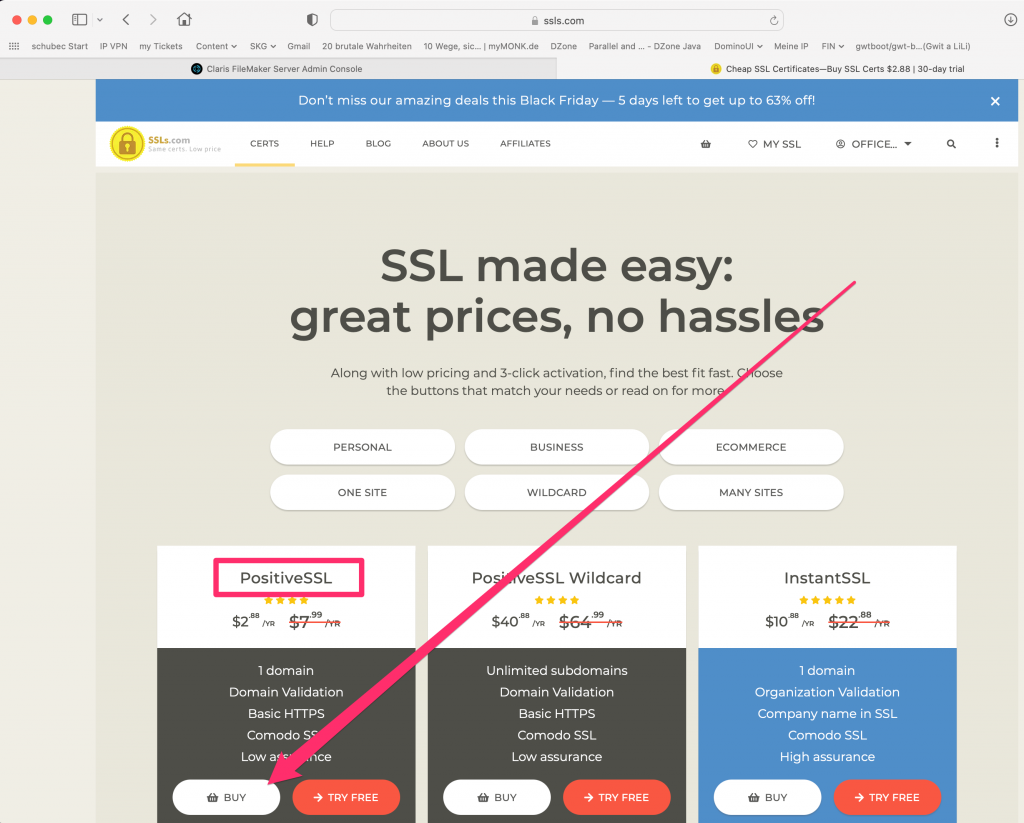The height and width of the screenshot is (823, 1024).
Task: Reload the page with the refresh icon
Action: 774,20
